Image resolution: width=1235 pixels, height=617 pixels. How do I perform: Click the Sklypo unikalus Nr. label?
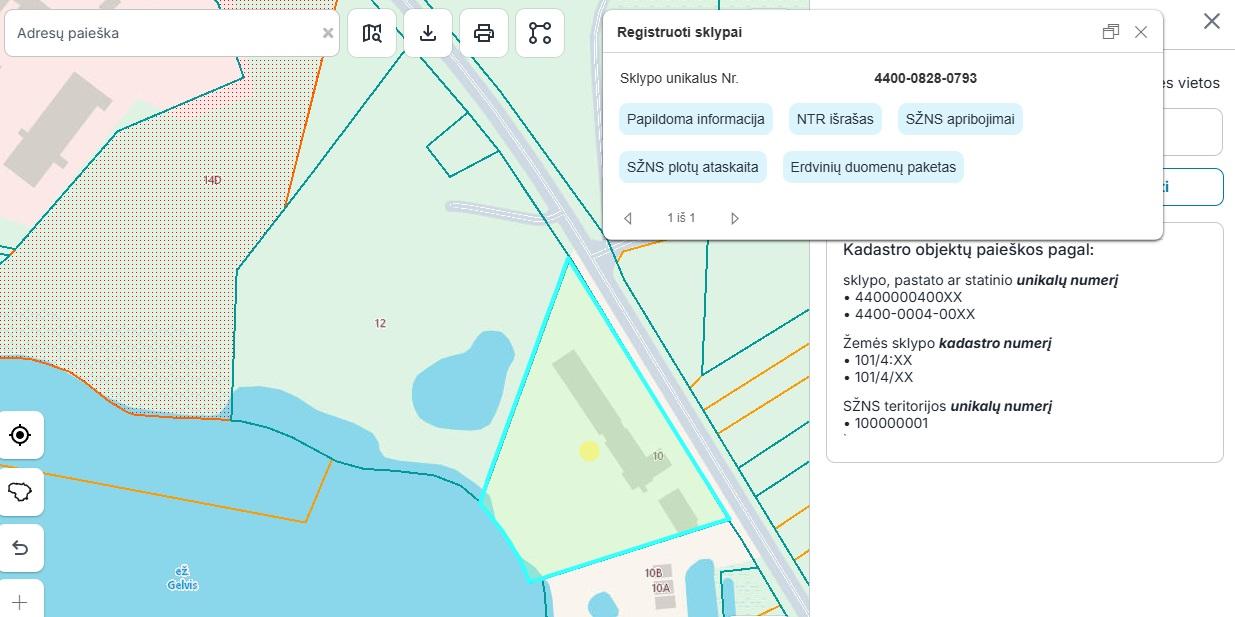[679, 78]
